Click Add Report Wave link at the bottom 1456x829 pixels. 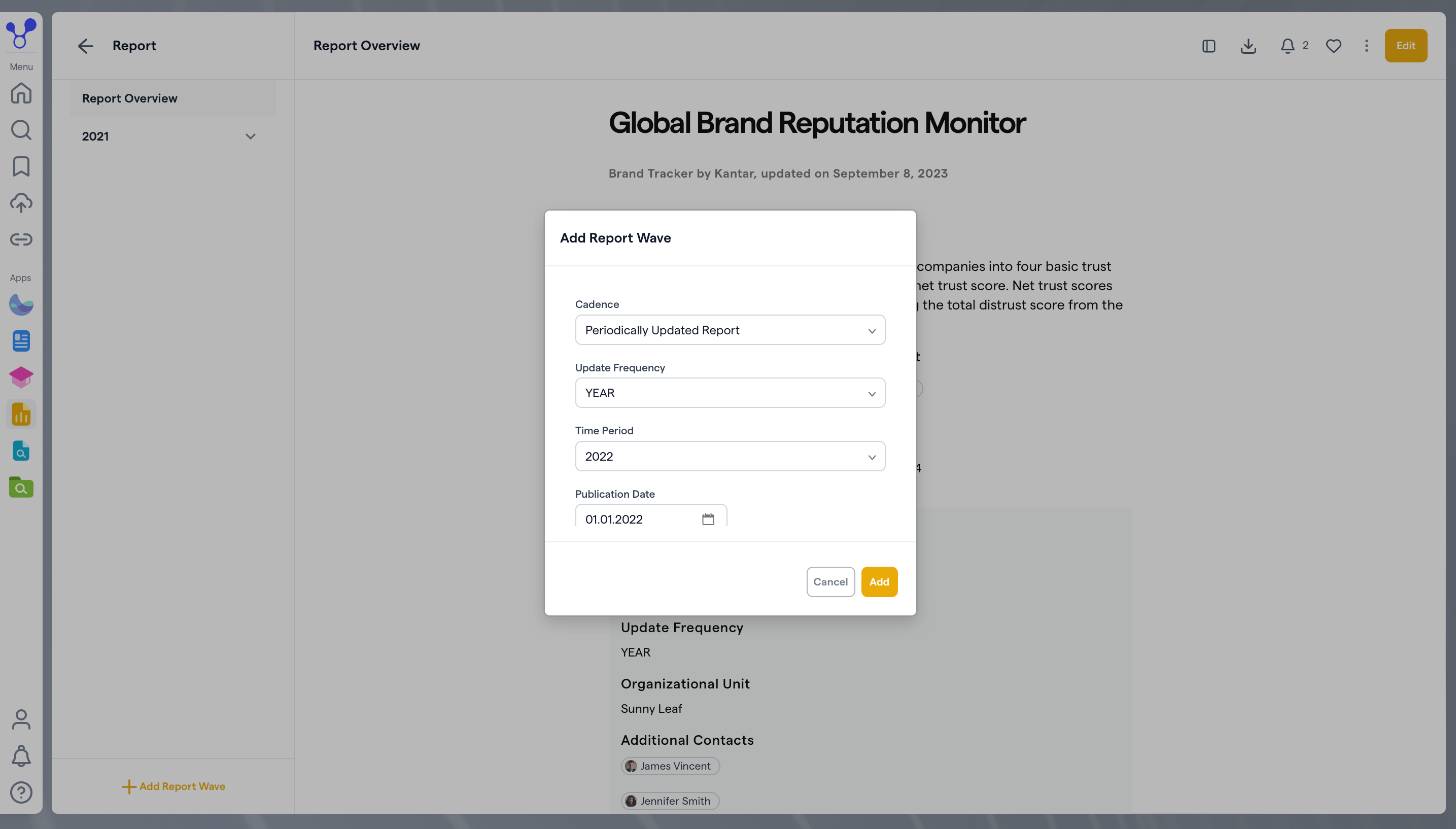coord(174,786)
